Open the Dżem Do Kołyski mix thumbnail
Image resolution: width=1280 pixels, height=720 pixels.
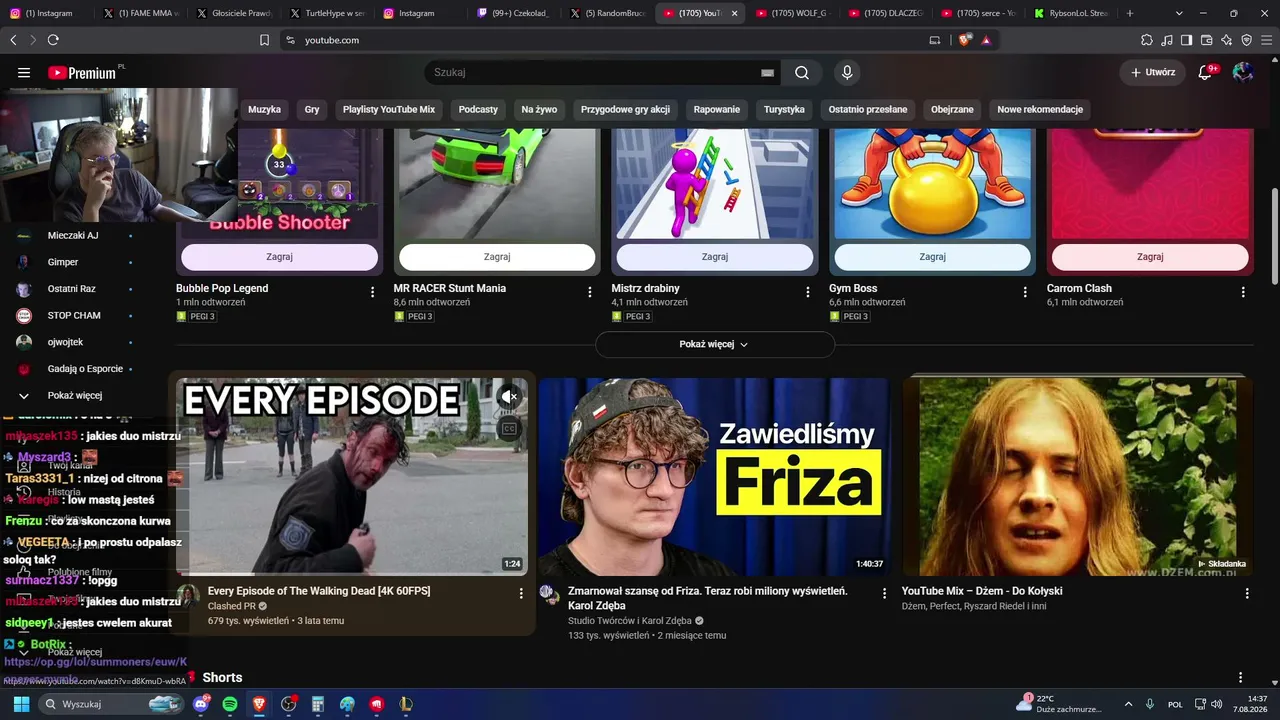tap(1077, 477)
